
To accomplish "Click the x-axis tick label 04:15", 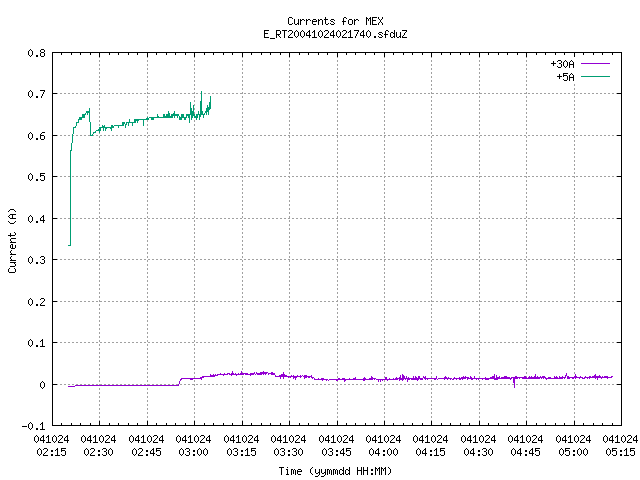I will (430, 452).
